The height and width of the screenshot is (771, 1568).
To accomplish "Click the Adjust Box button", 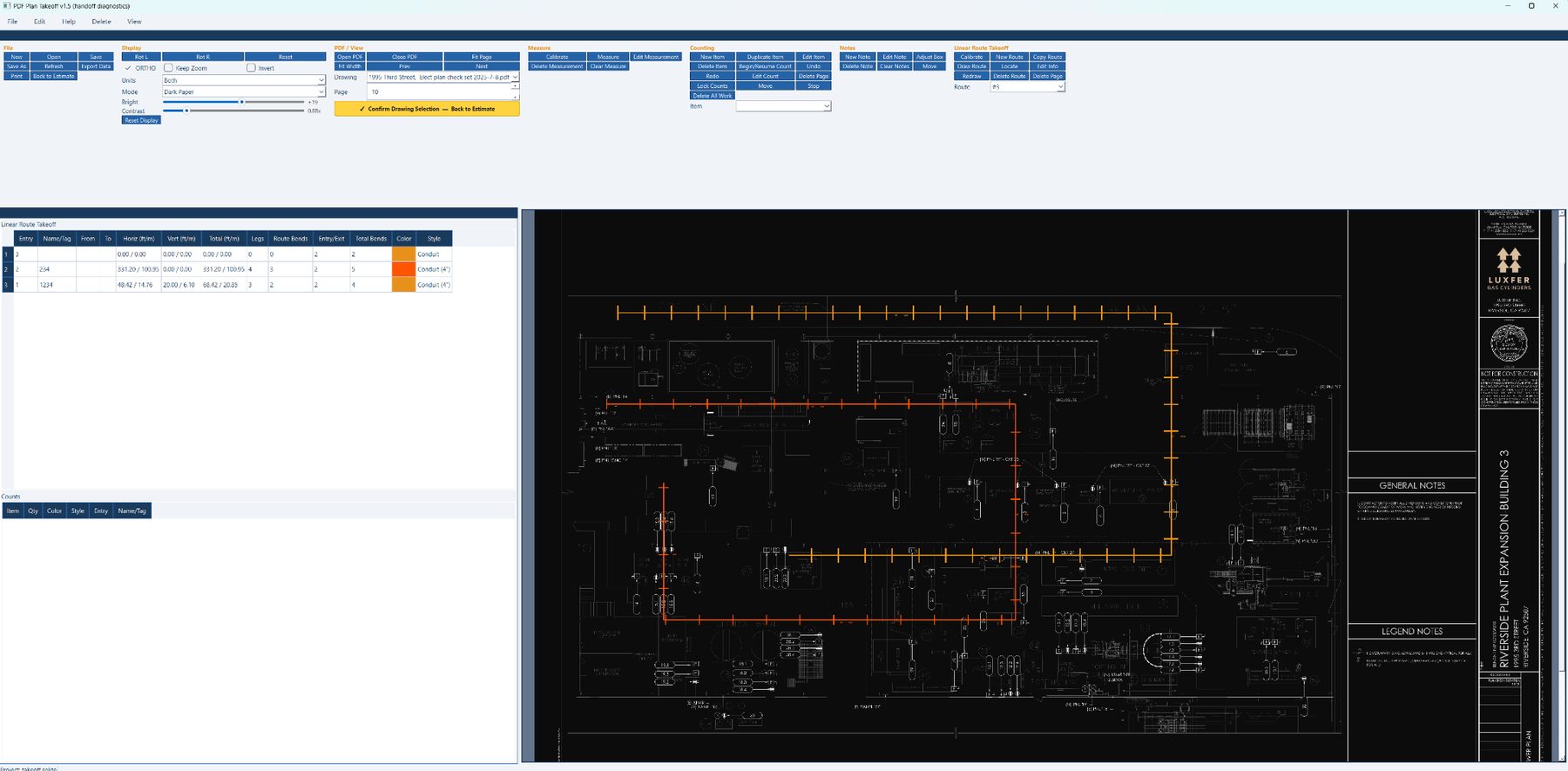I will [929, 57].
